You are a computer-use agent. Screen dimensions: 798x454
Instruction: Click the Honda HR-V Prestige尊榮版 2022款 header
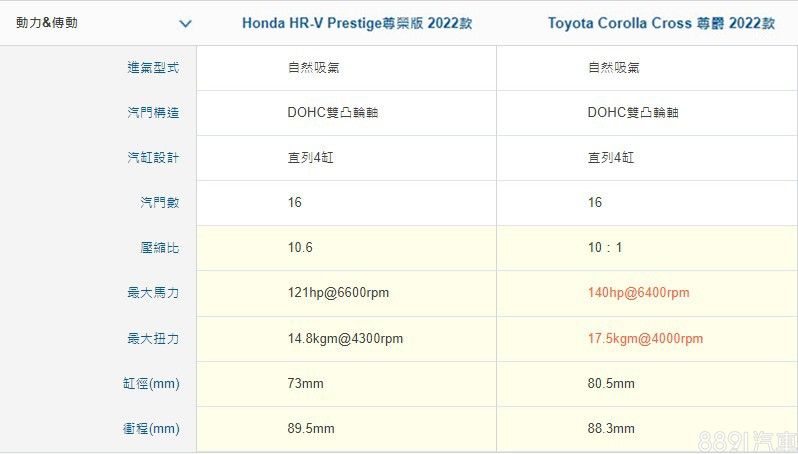click(x=356, y=23)
